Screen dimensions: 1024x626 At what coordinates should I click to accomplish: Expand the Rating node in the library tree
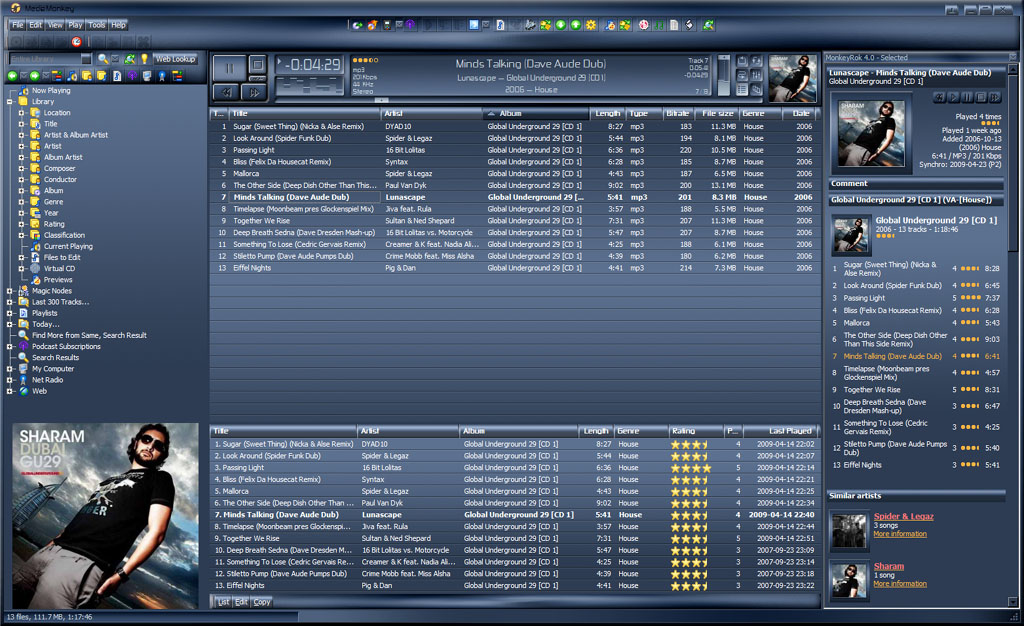coord(22,224)
